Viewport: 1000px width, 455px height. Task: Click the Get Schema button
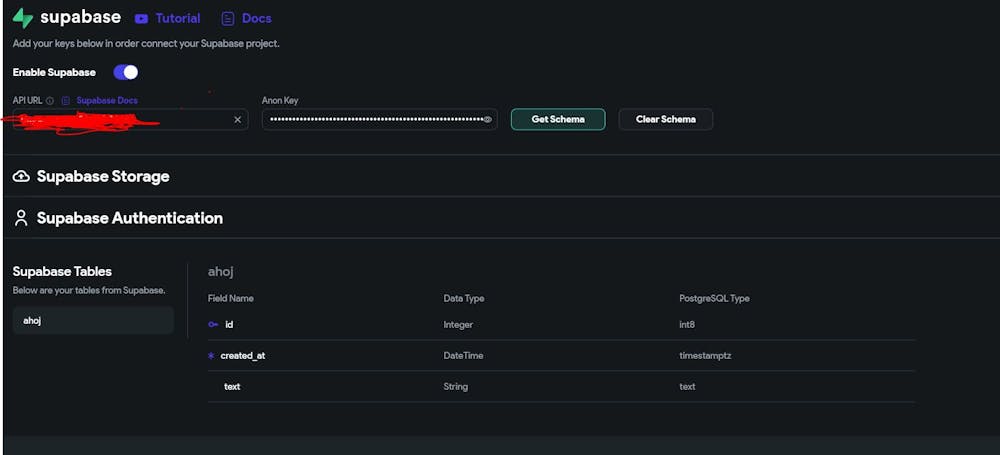pyautogui.click(x=558, y=119)
